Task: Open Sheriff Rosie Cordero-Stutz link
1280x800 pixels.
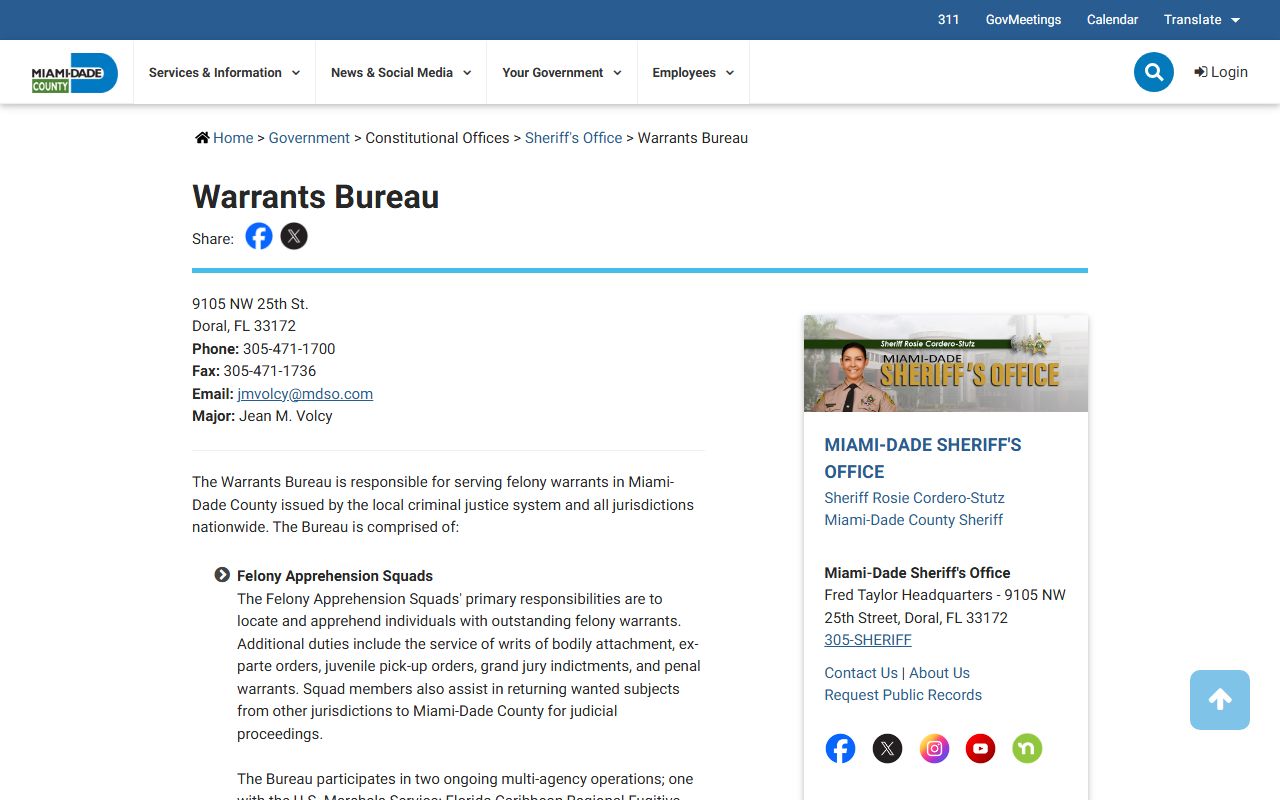Action: [x=914, y=498]
